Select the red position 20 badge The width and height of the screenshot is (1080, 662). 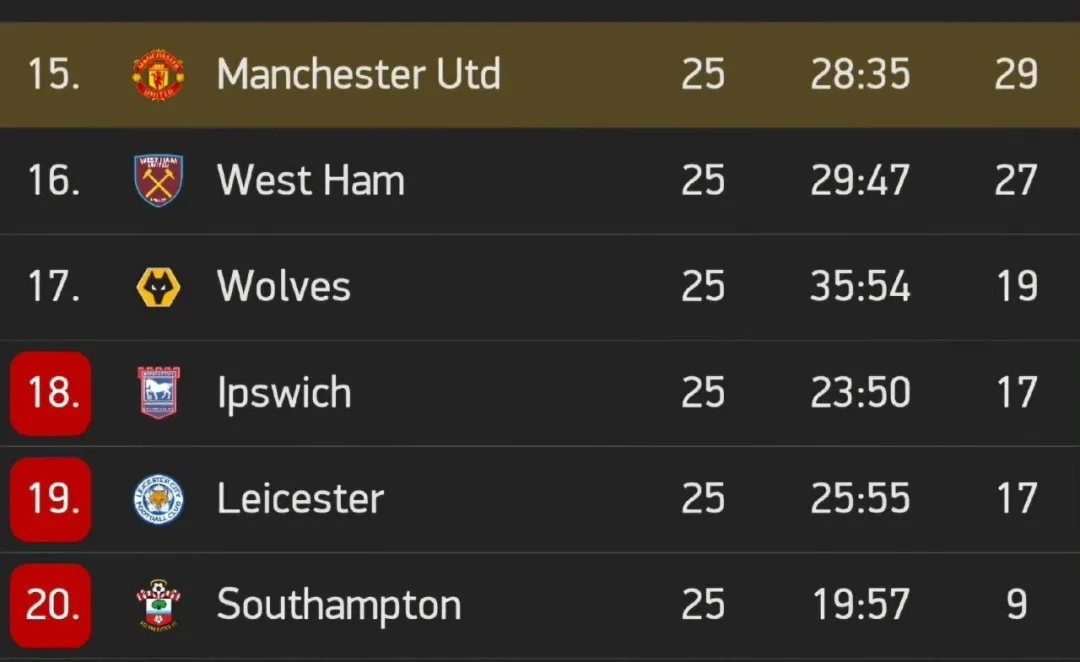(50, 606)
